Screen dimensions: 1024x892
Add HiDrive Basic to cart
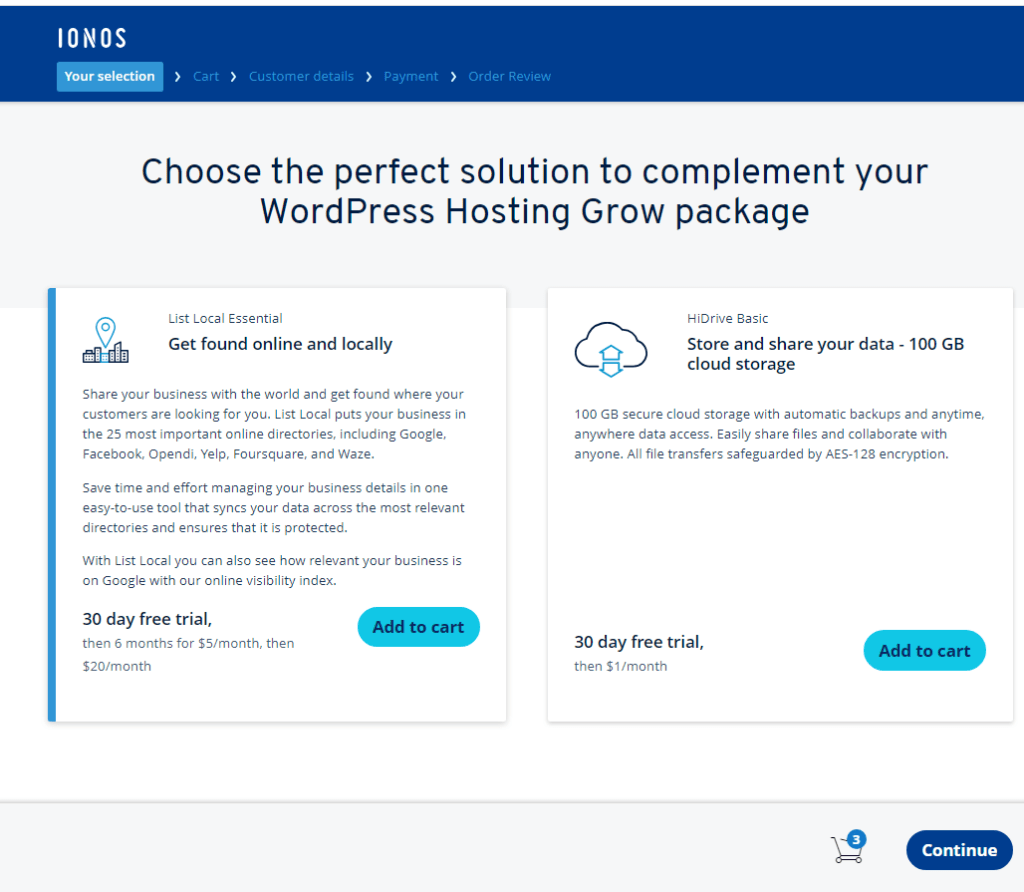coord(924,651)
